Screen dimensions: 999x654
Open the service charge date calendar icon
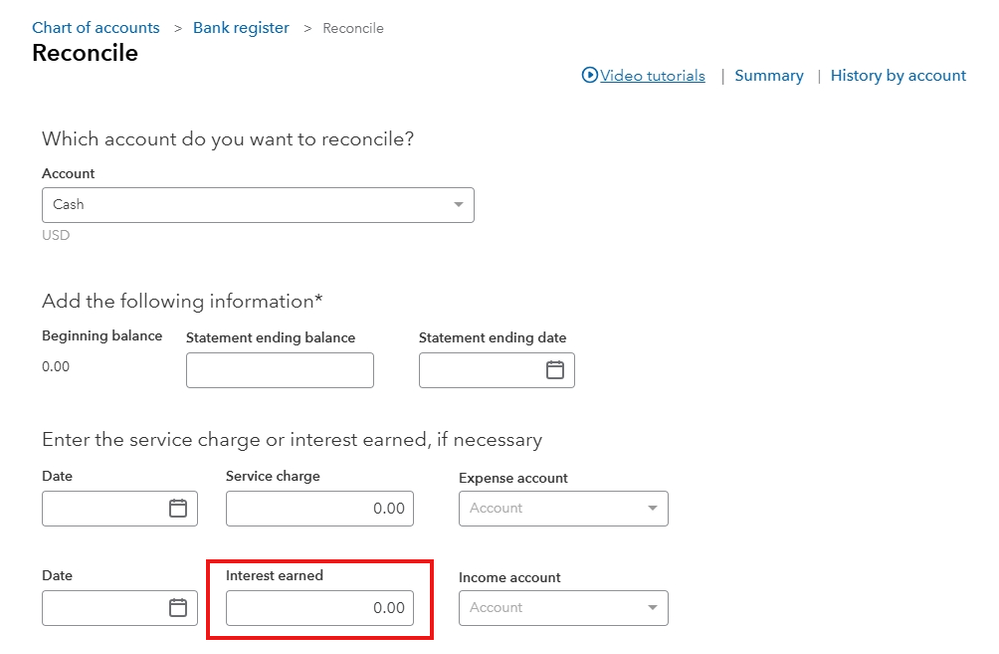(x=178, y=508)
